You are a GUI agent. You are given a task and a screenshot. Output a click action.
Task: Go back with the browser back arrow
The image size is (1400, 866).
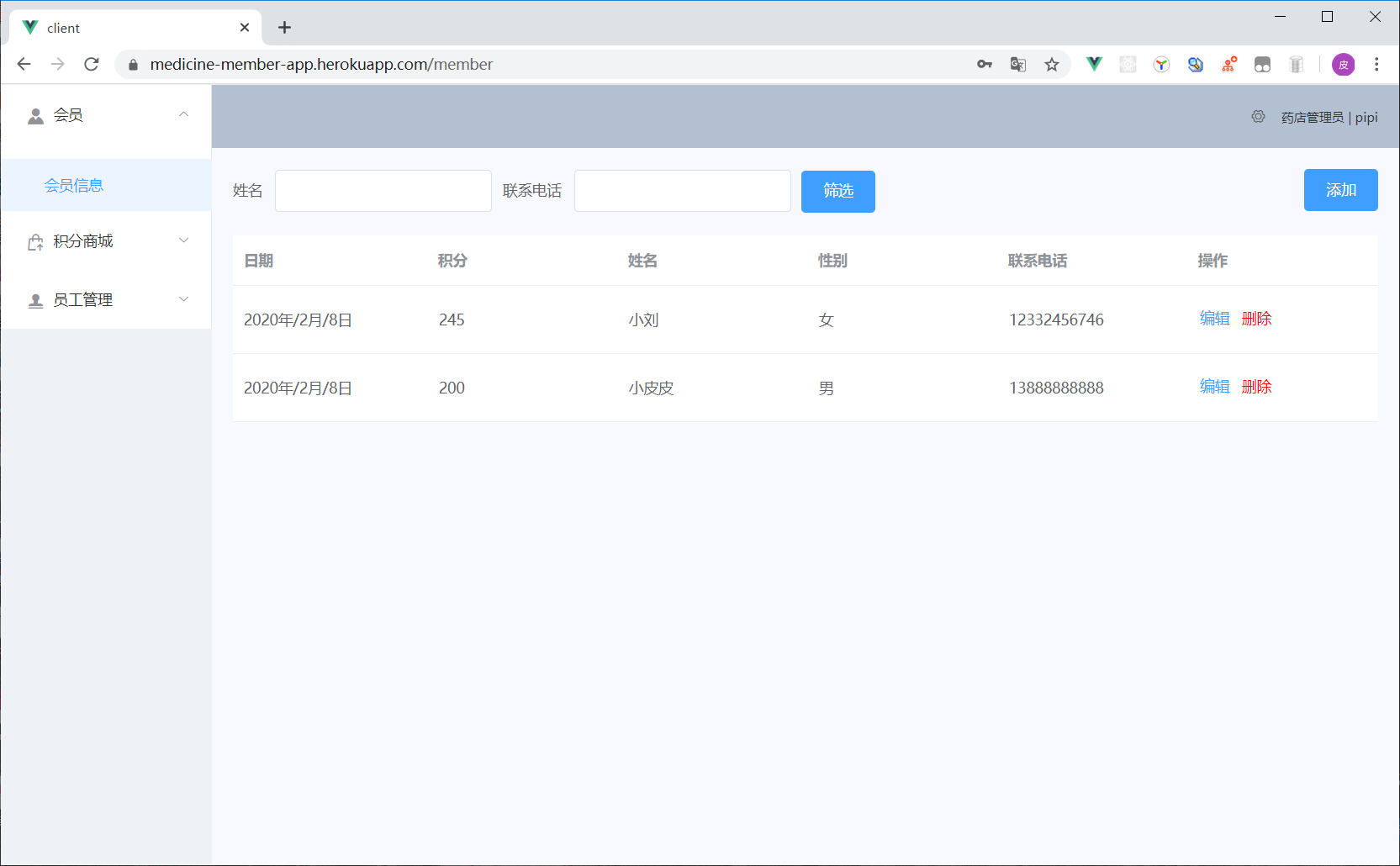[24, 64]
